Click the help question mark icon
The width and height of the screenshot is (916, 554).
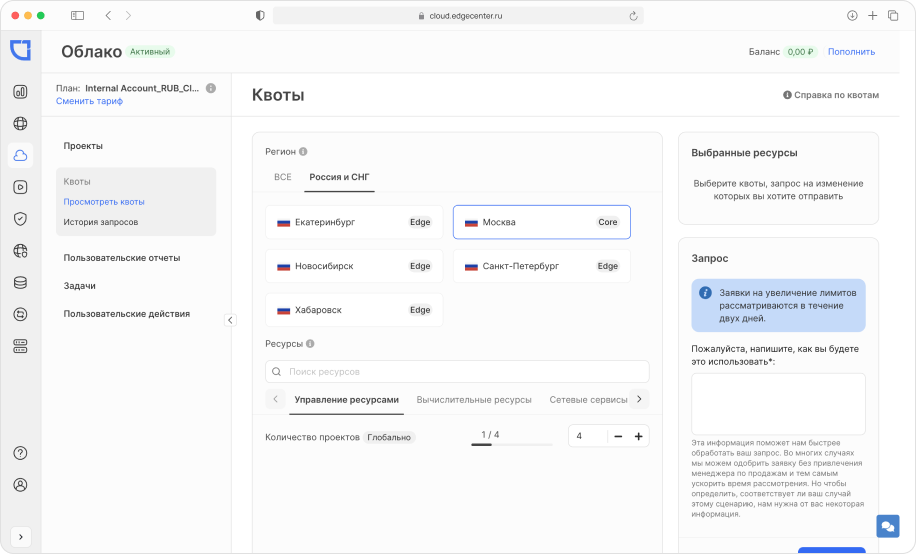tap(20, 453)
